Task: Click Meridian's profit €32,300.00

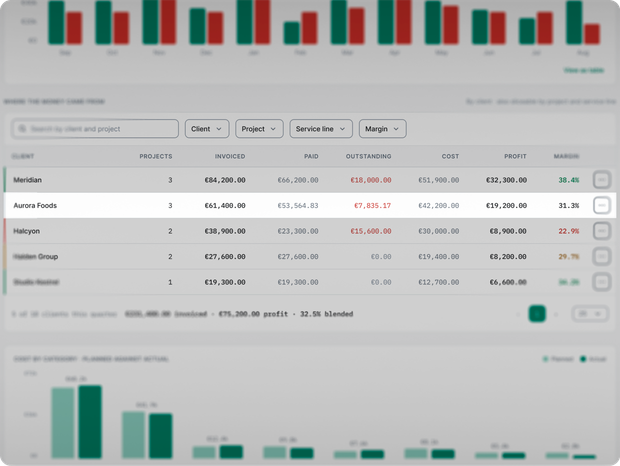Action: coord(506,180)
